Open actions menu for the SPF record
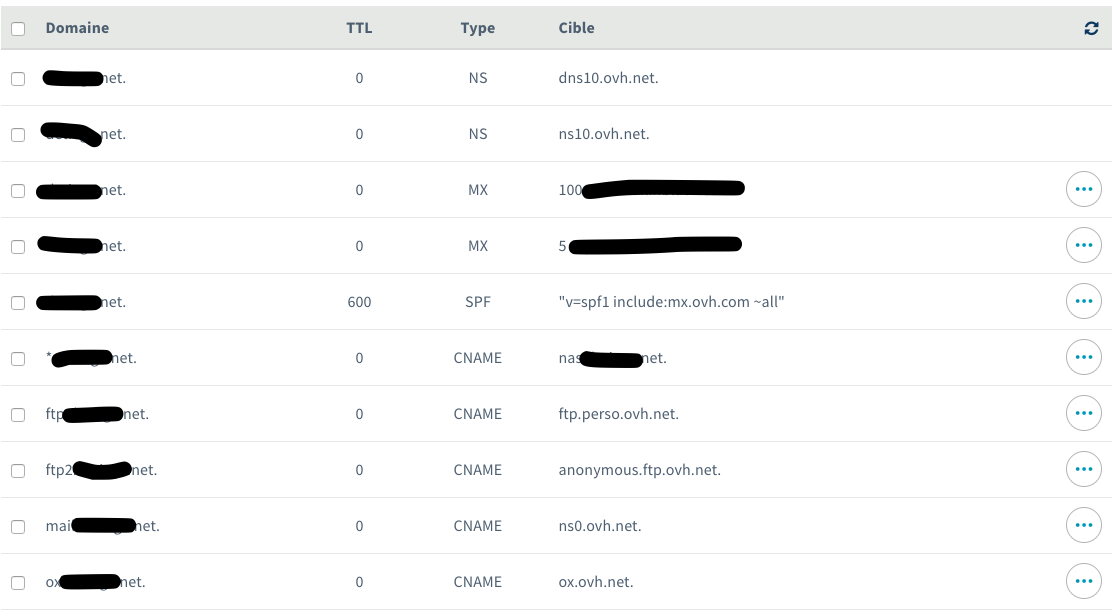The image size is (1116, 610). click(x=1084, y=301)
